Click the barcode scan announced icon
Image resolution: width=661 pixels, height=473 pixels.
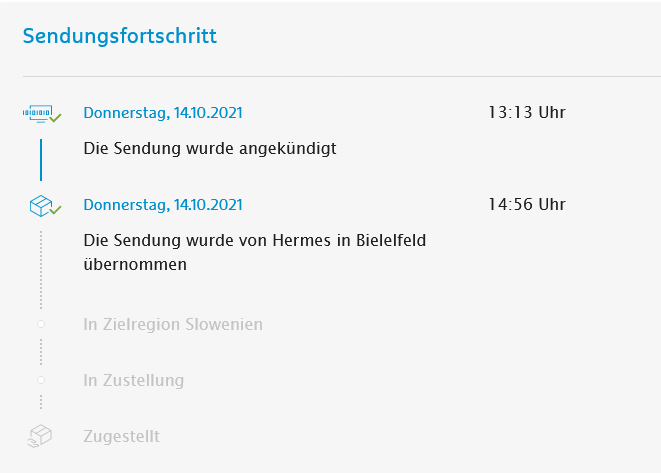40,114
